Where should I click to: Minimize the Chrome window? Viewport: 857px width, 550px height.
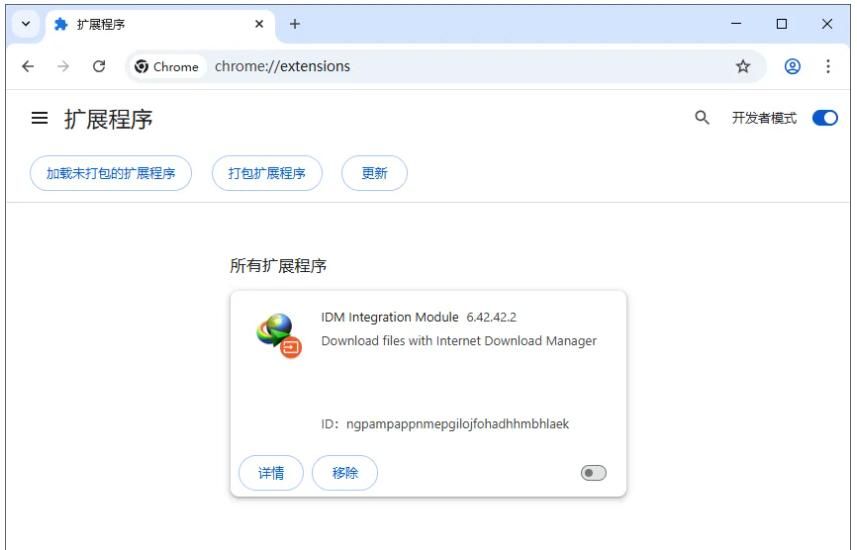coord(736,24)
